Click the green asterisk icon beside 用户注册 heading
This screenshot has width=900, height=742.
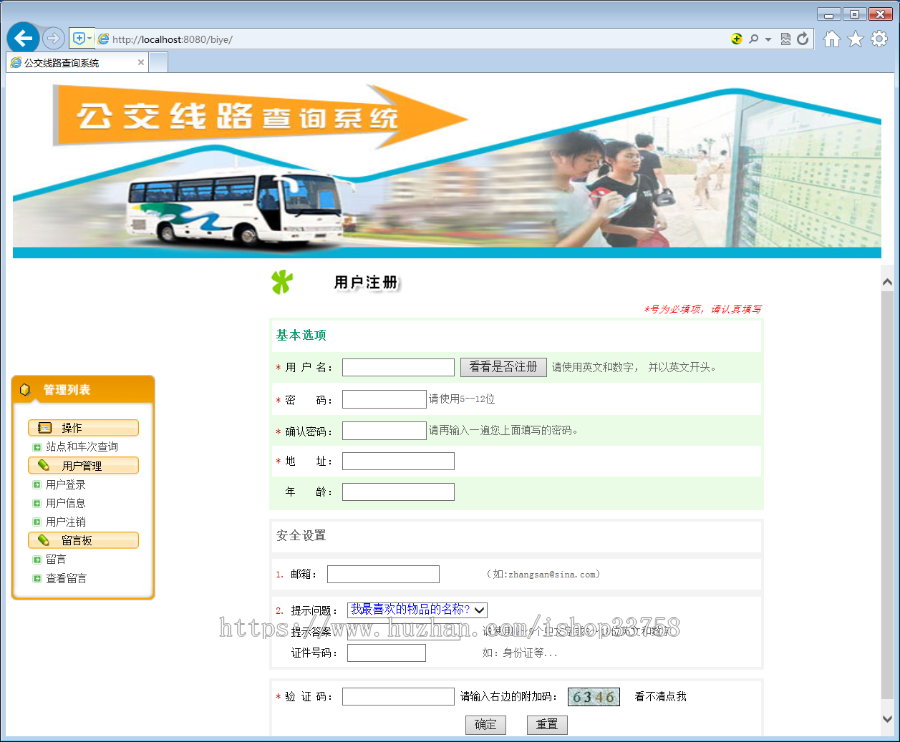(x=283, y=281)
